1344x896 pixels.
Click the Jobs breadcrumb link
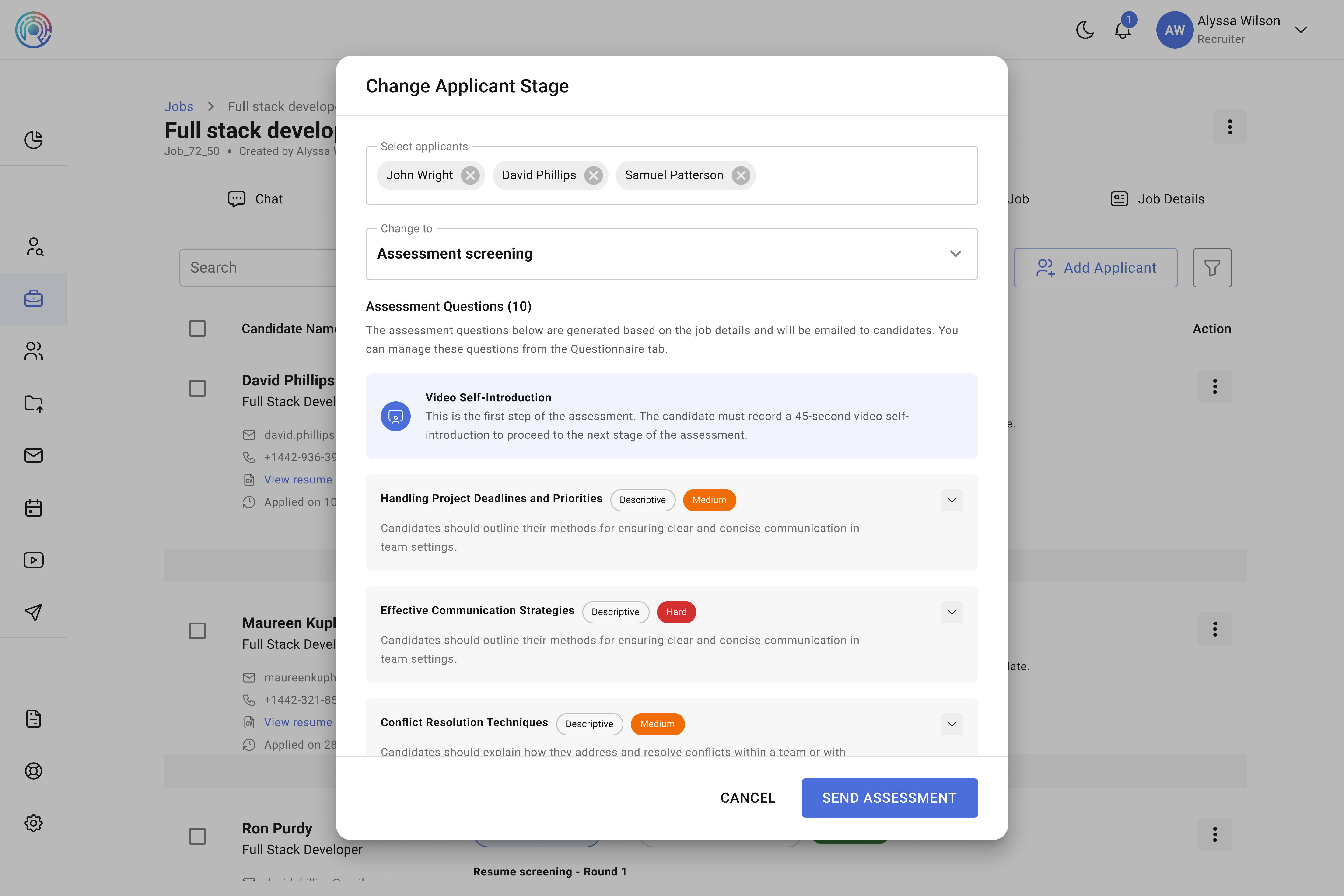(x=179, y=106)
